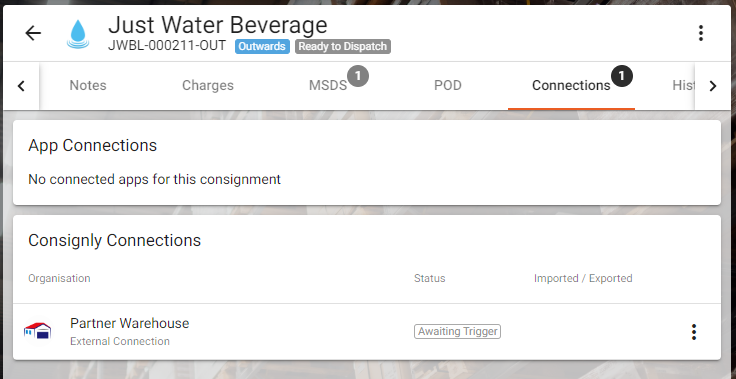Switch to the Notes tab
The height and width of the screenshot is (379, 736).
88,85
